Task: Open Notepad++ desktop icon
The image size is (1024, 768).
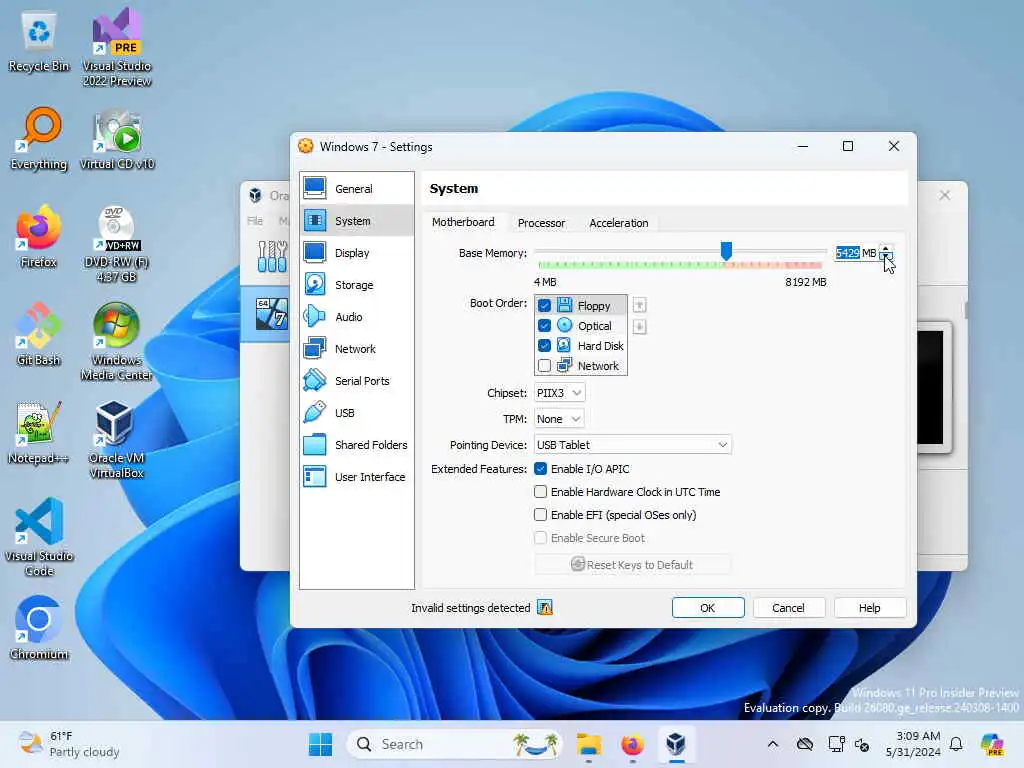Action: [x=39, y=432]
